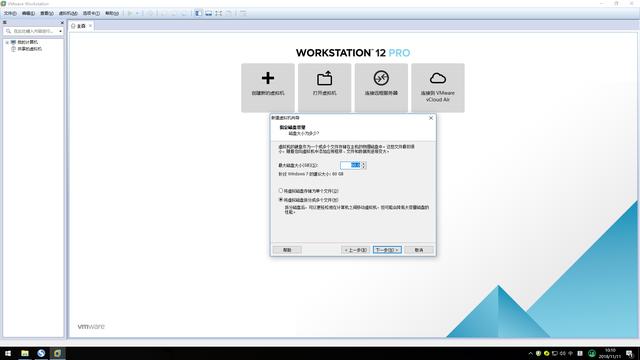Click the power on play toolbar icon
Screen dimensions: 640x360
130,13
